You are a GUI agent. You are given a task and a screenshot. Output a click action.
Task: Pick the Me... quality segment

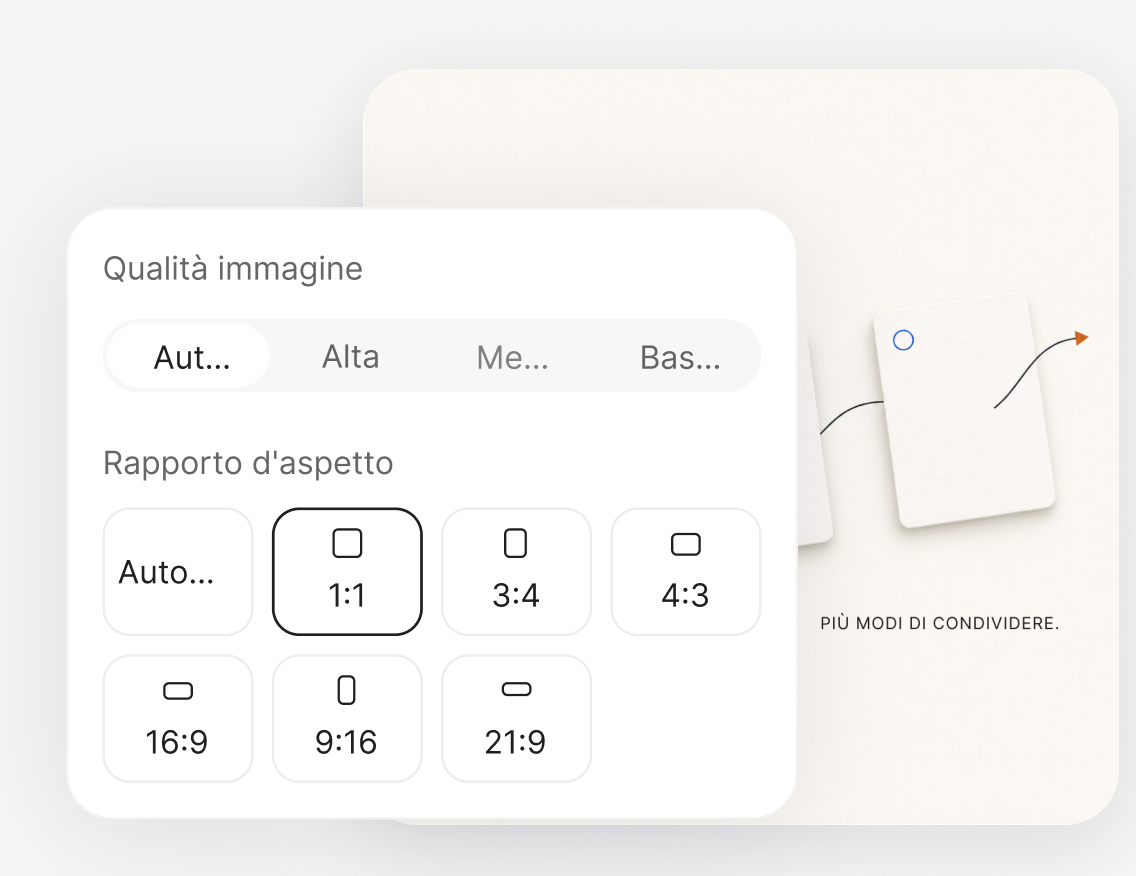tap(512, 356)
